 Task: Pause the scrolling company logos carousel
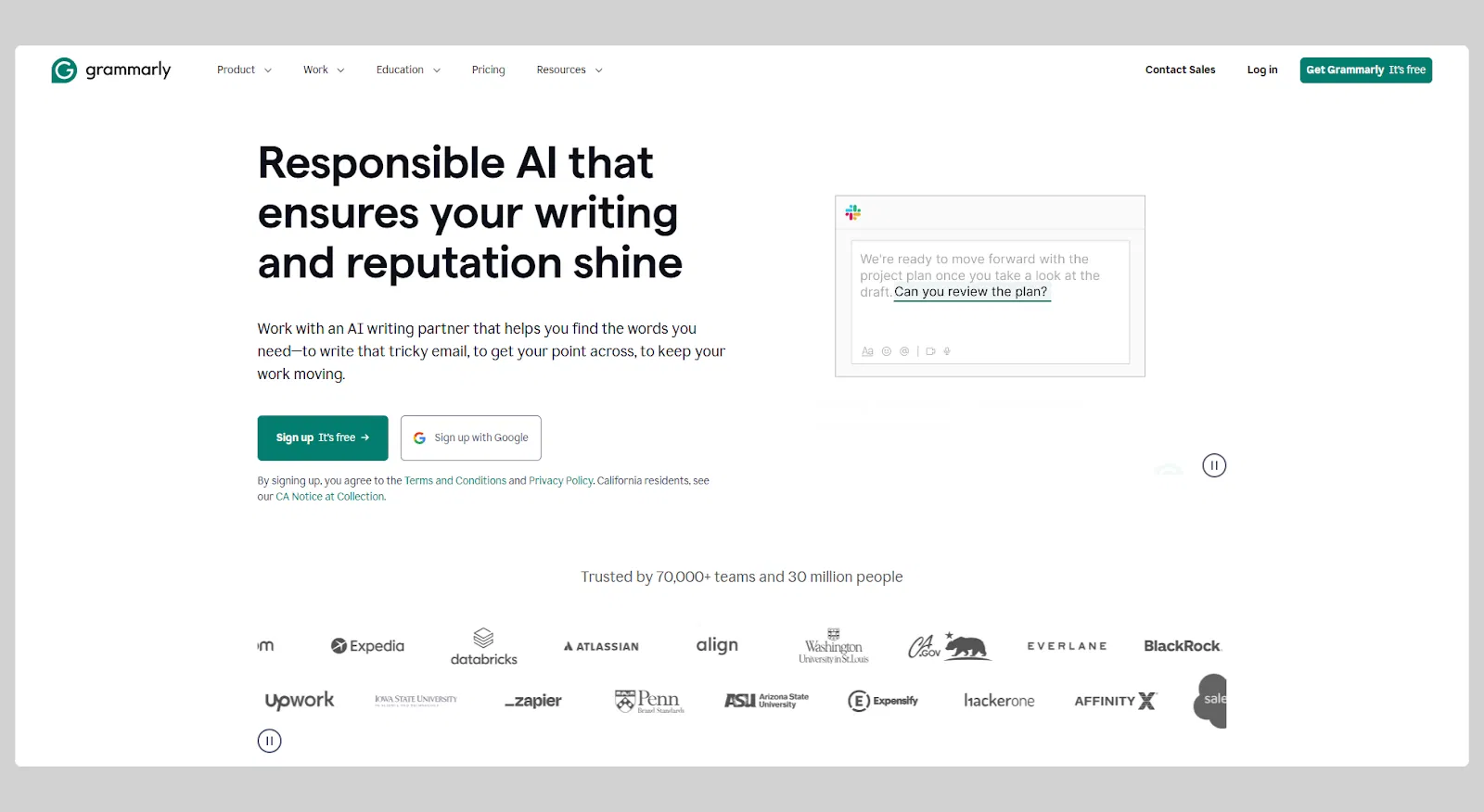pos(269,741)
